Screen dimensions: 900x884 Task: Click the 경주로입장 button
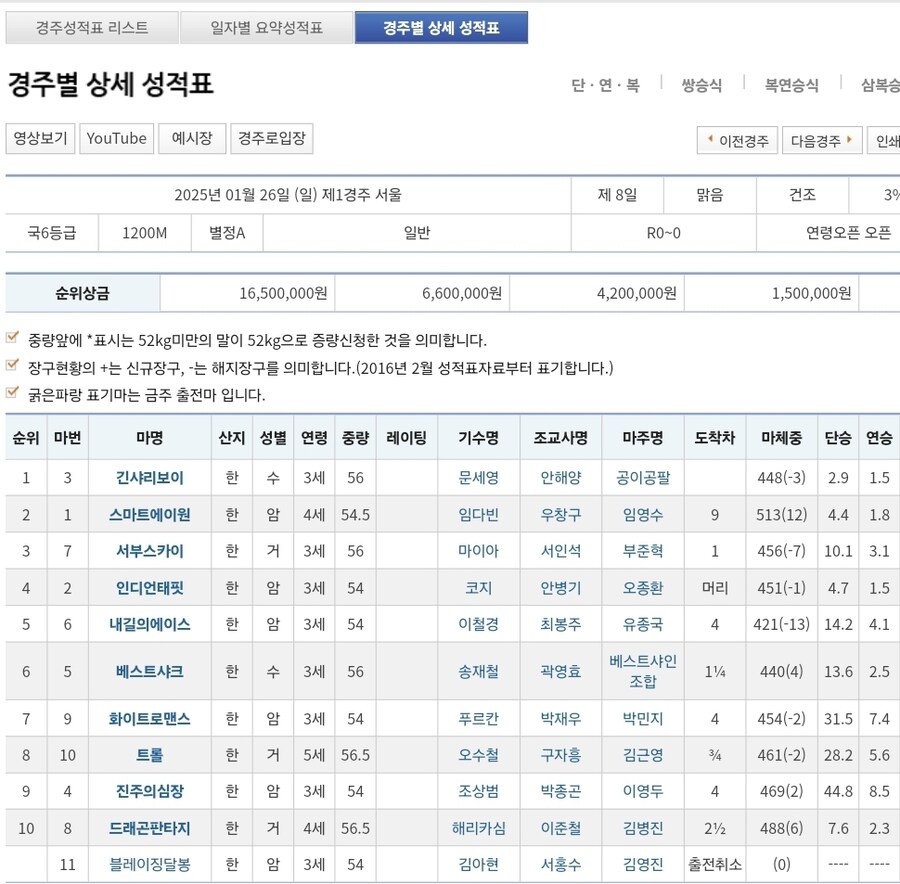[272, 139]
